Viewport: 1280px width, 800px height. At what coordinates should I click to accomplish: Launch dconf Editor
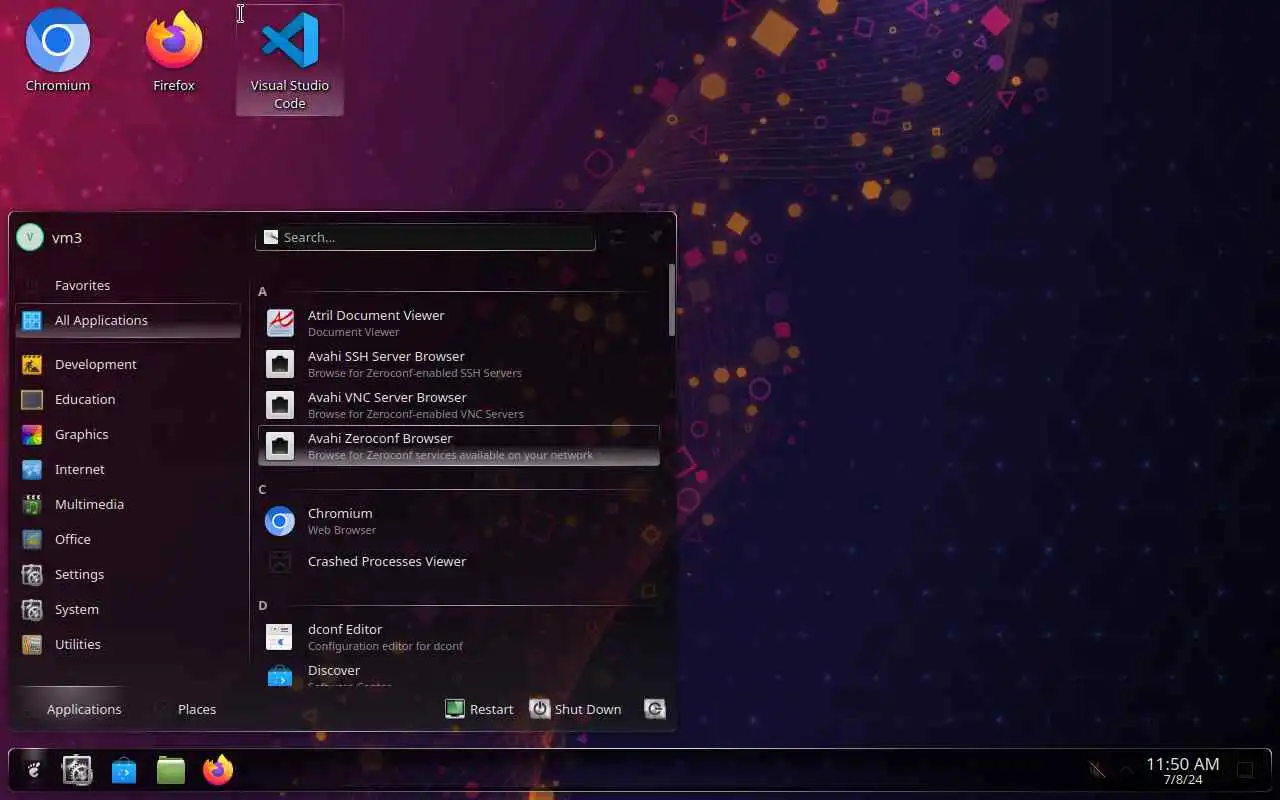click(459, 637)
